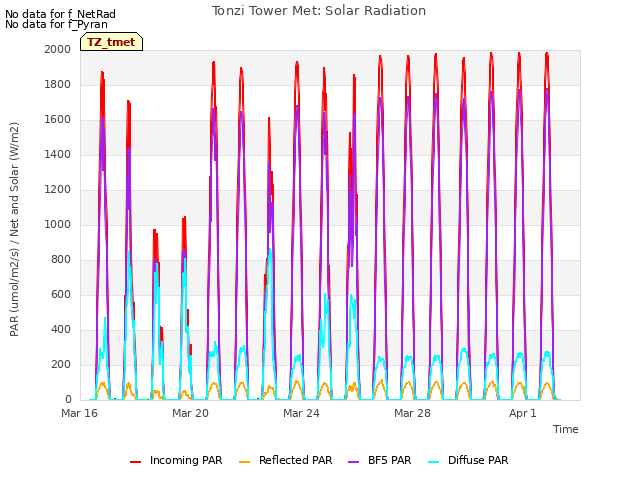
Task: Click the 1200 y-axis tick label
Action: 58,189
